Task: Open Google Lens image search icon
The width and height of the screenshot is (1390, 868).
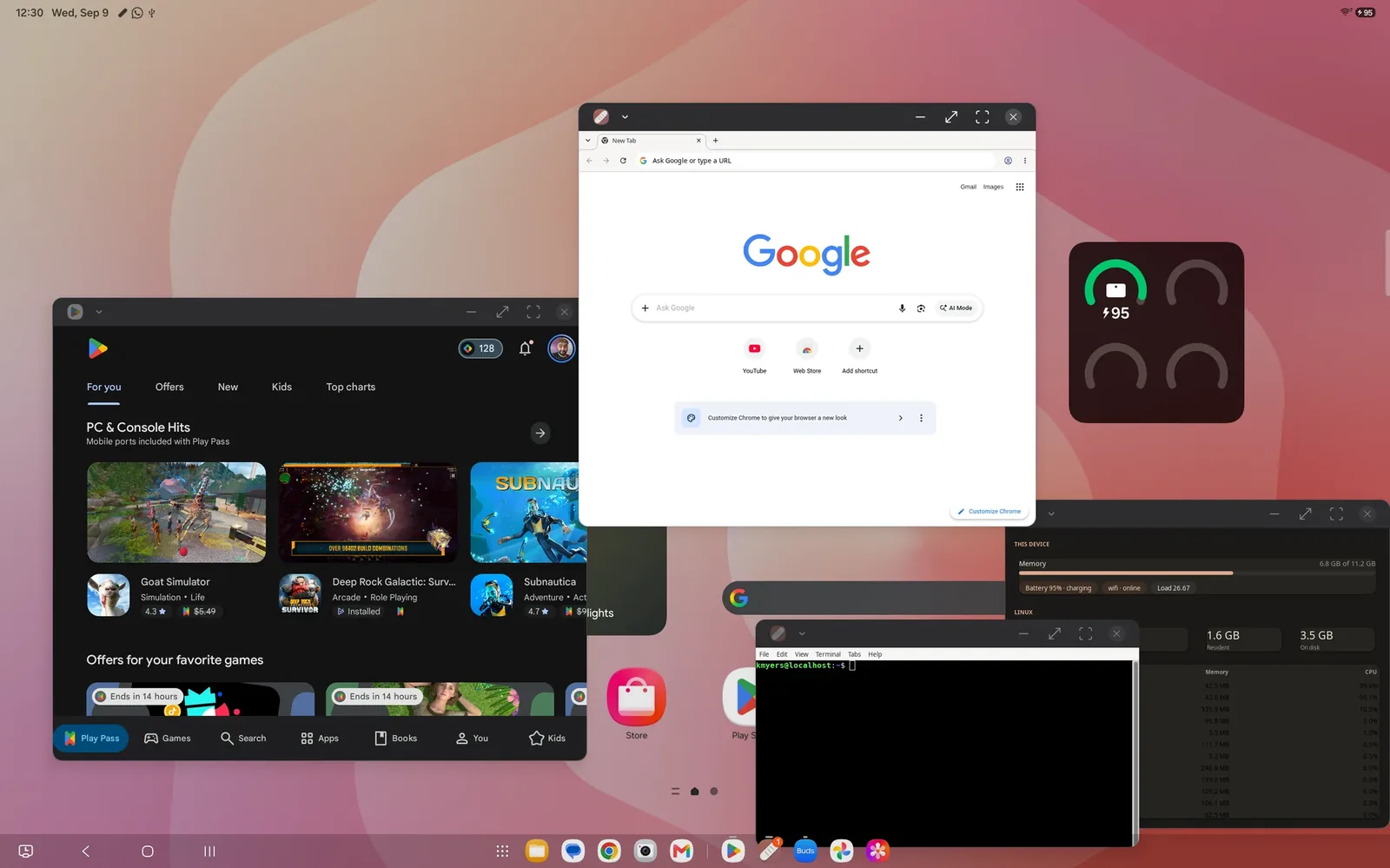Action: click(921, 308)
